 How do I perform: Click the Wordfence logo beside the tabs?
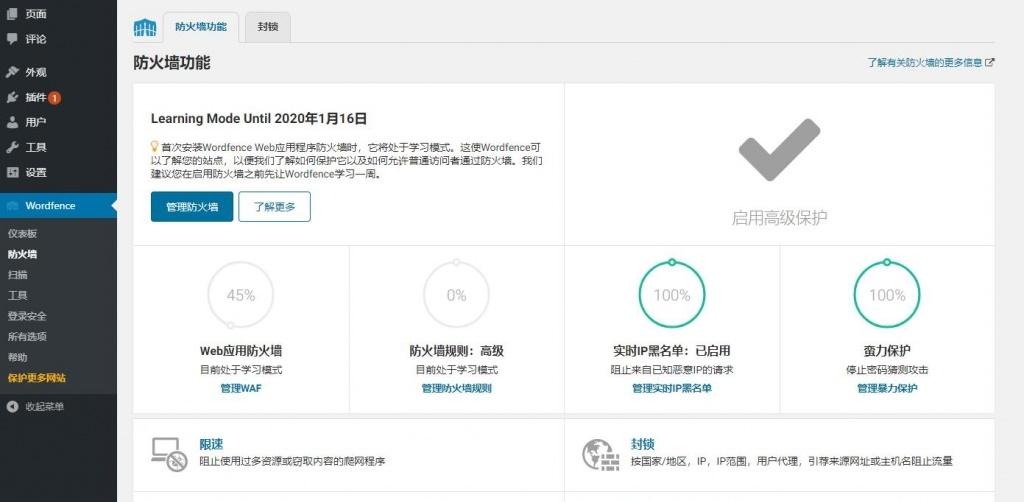[x=145, y=27]
